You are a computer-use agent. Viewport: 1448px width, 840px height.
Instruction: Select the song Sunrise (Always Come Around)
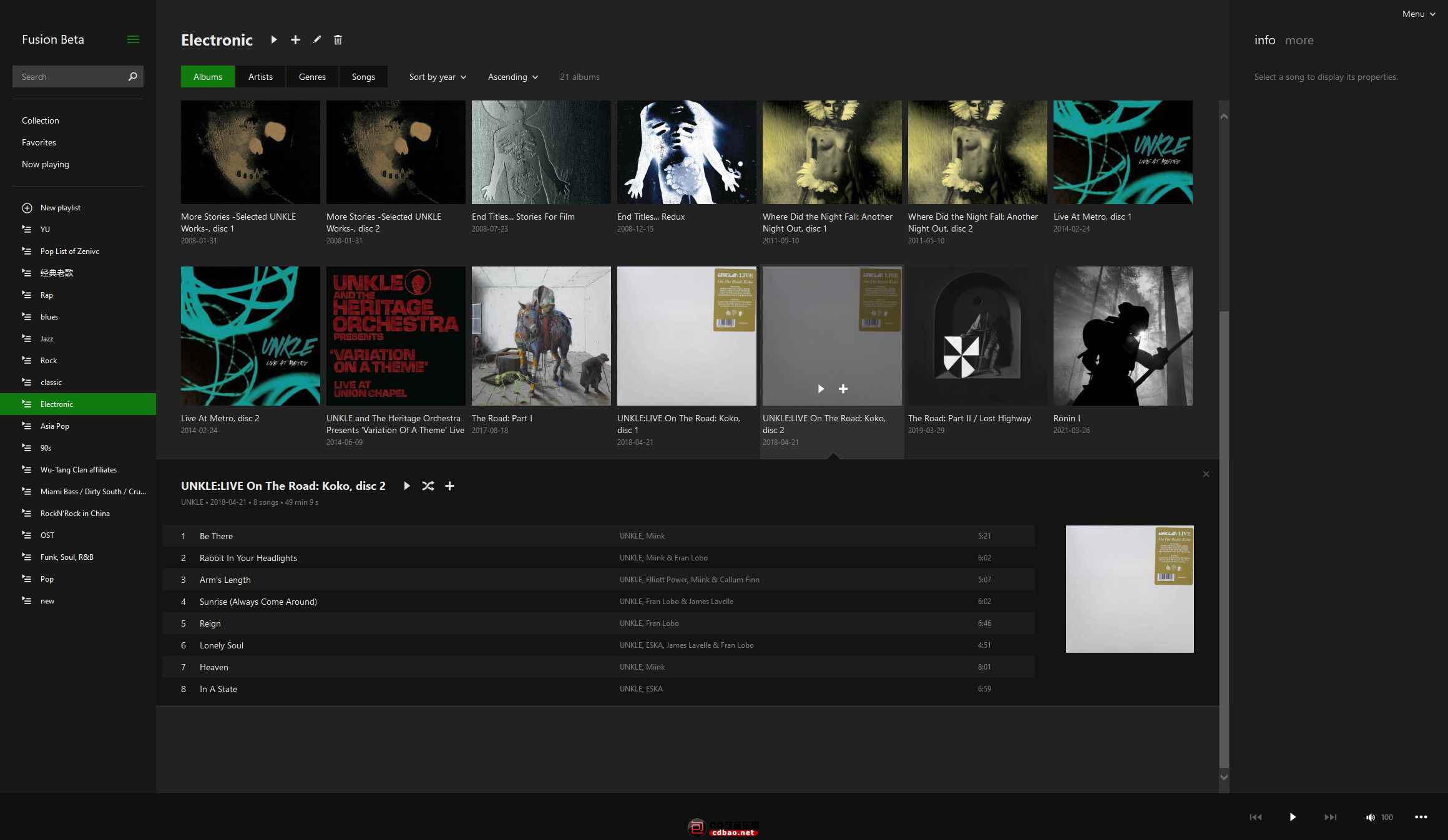point(599,602)
